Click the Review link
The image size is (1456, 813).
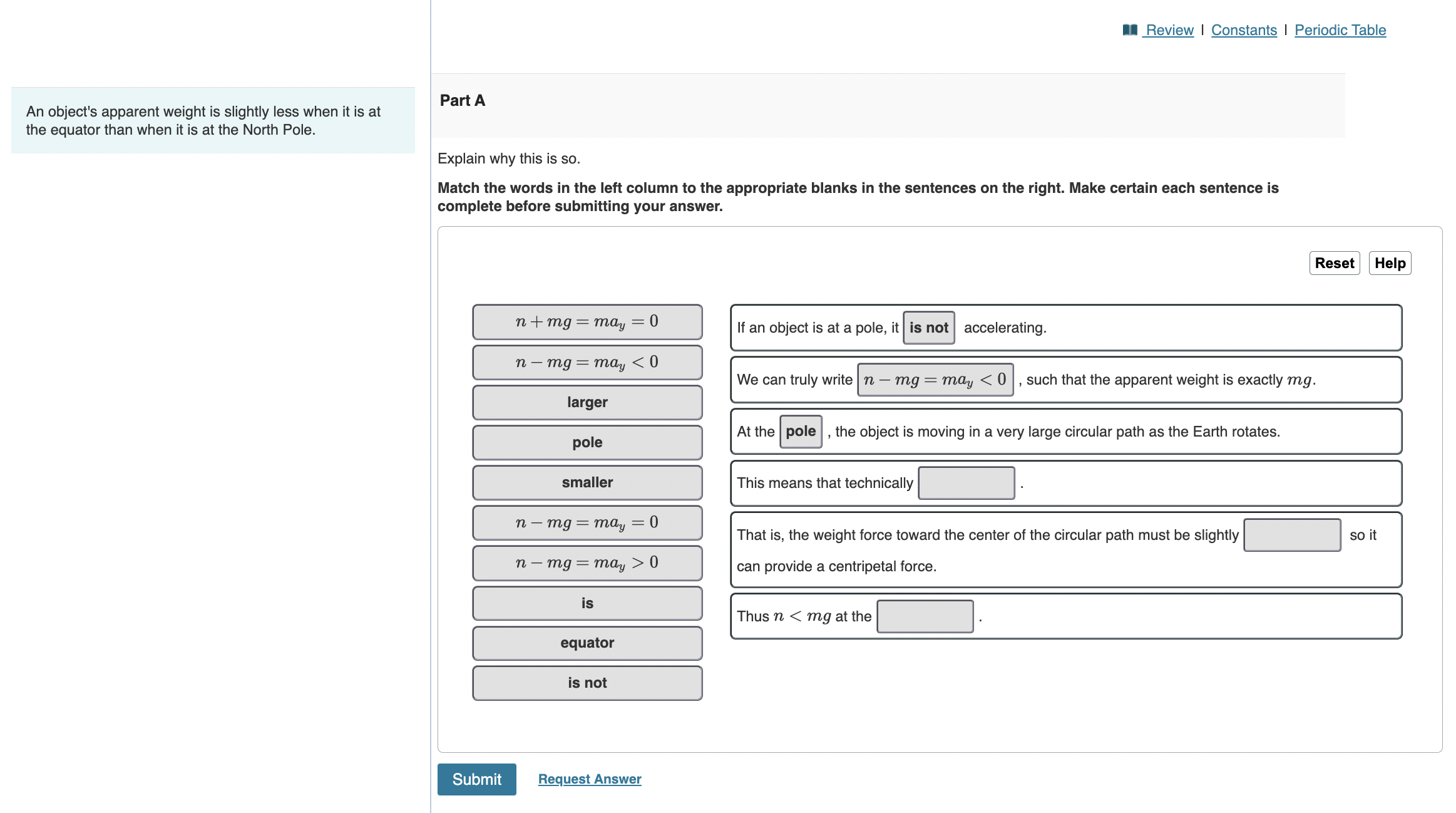[1169, 29]
